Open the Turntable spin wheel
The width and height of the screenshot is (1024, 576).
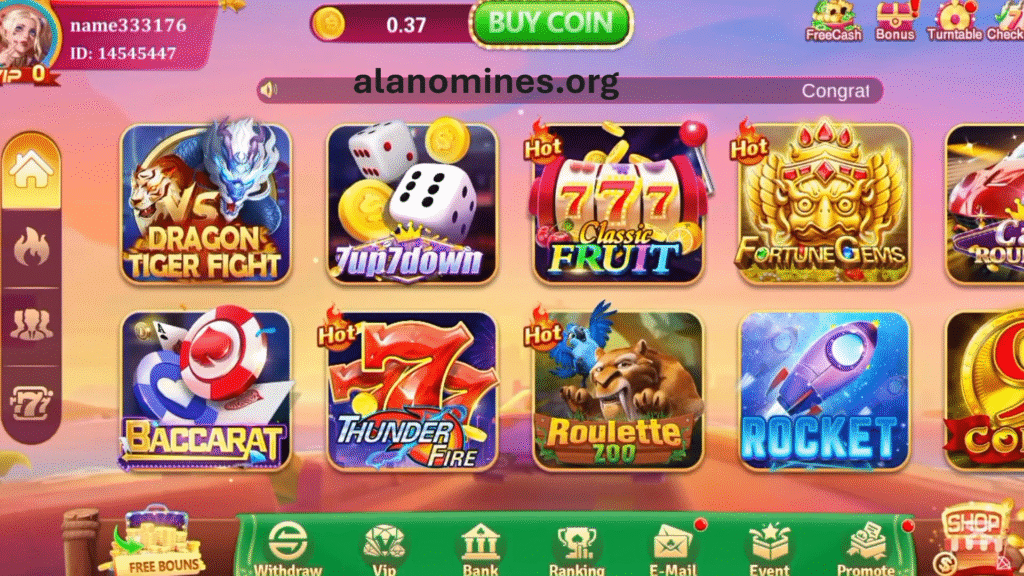(954, 21)
